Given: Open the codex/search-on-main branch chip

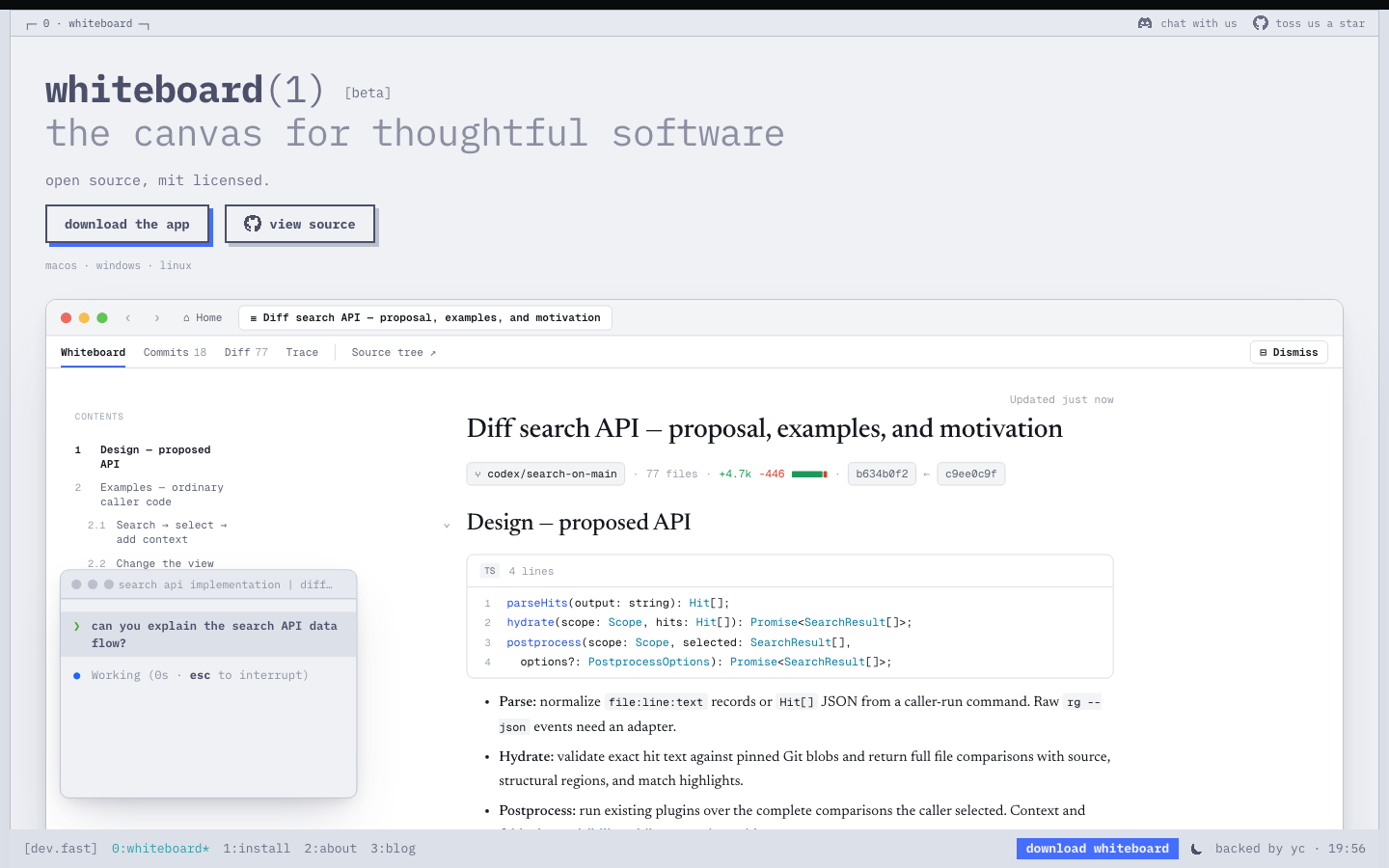Looking at the screenshot, I should [546, 474].
